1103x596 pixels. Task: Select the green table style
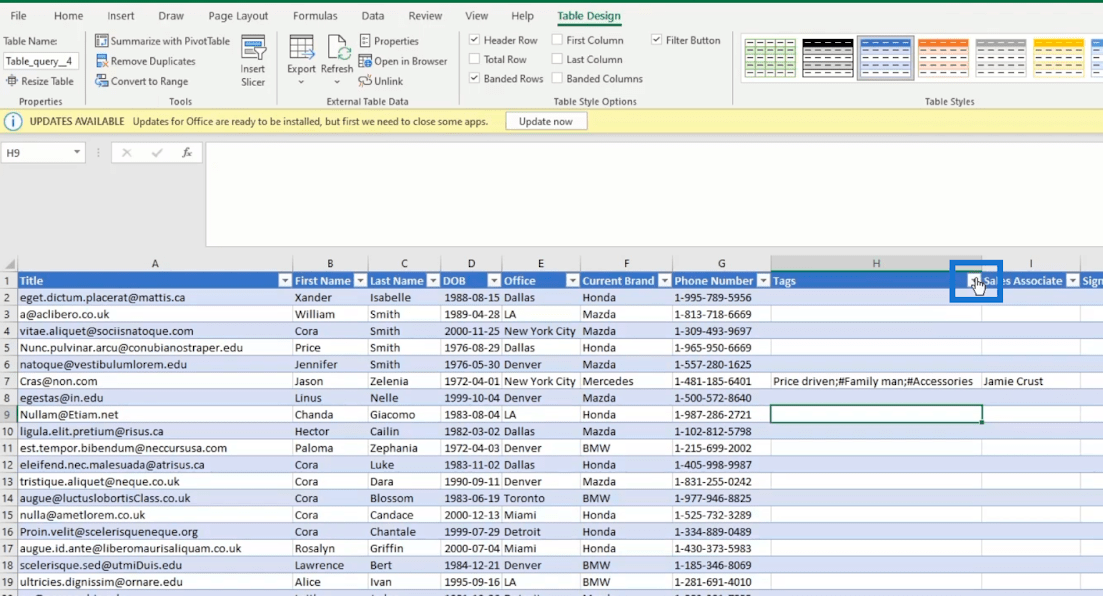coord(770,58)
